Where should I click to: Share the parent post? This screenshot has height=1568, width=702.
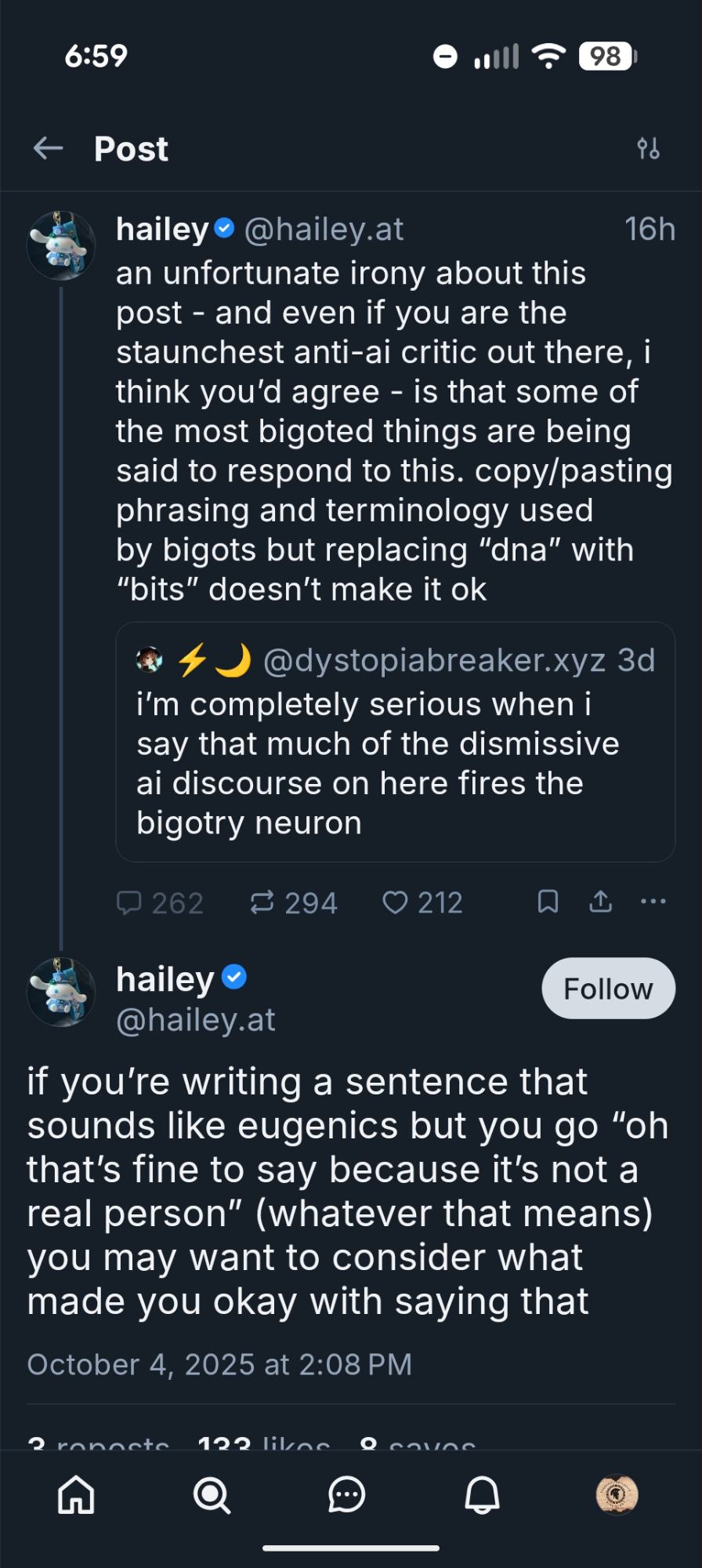point(600,902)
